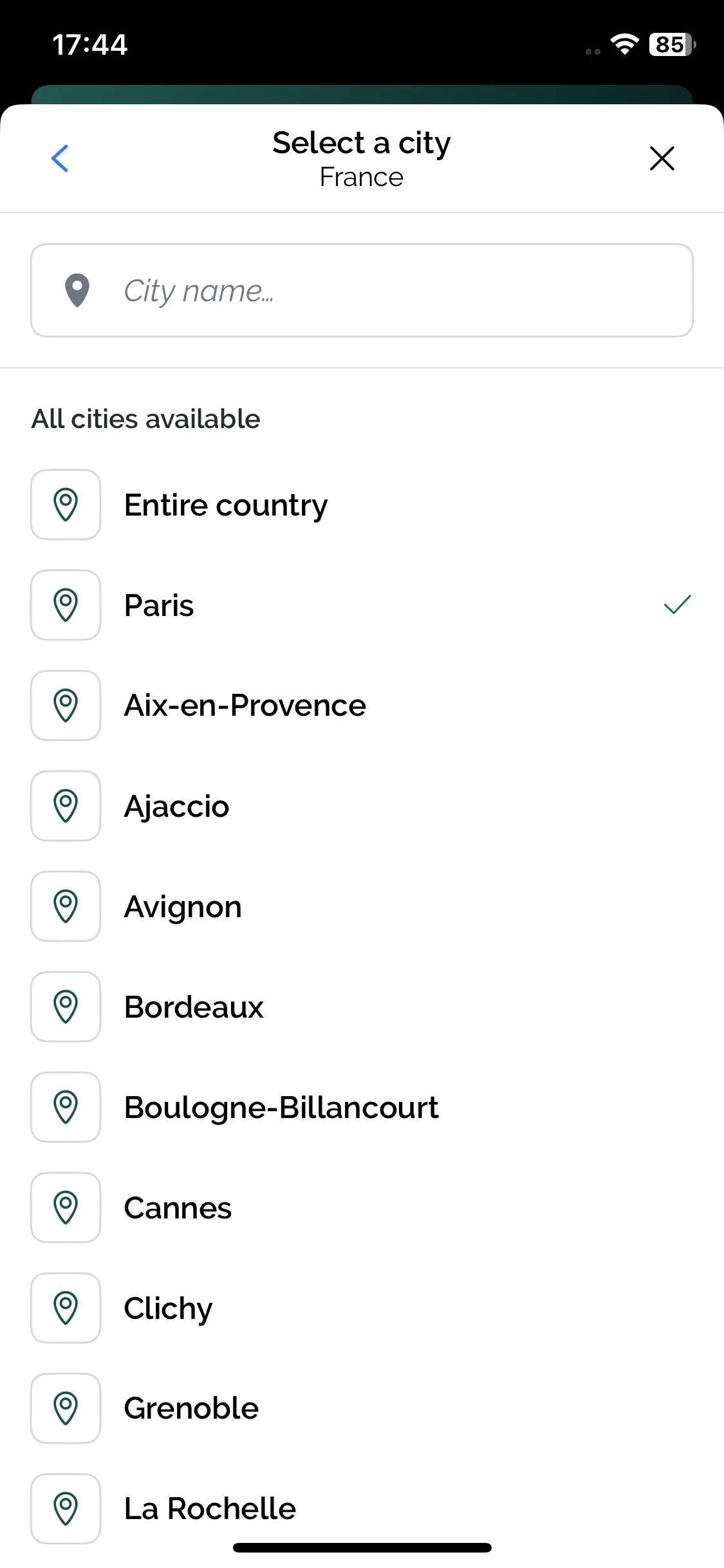Choose La Rochelle city entry
Screen dimensions: 724x1568
point(362,1509)
